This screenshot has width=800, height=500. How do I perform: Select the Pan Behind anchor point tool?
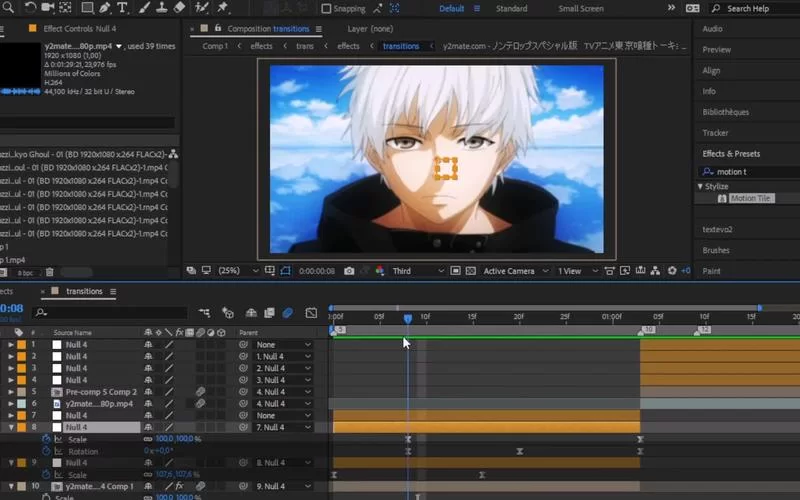click(x=65, y=8)
